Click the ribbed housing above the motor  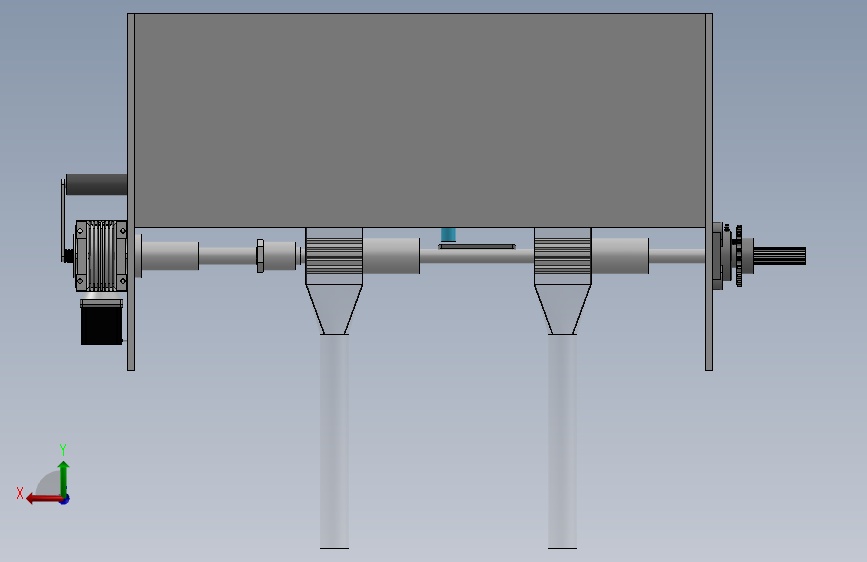[x=101, y=256]
